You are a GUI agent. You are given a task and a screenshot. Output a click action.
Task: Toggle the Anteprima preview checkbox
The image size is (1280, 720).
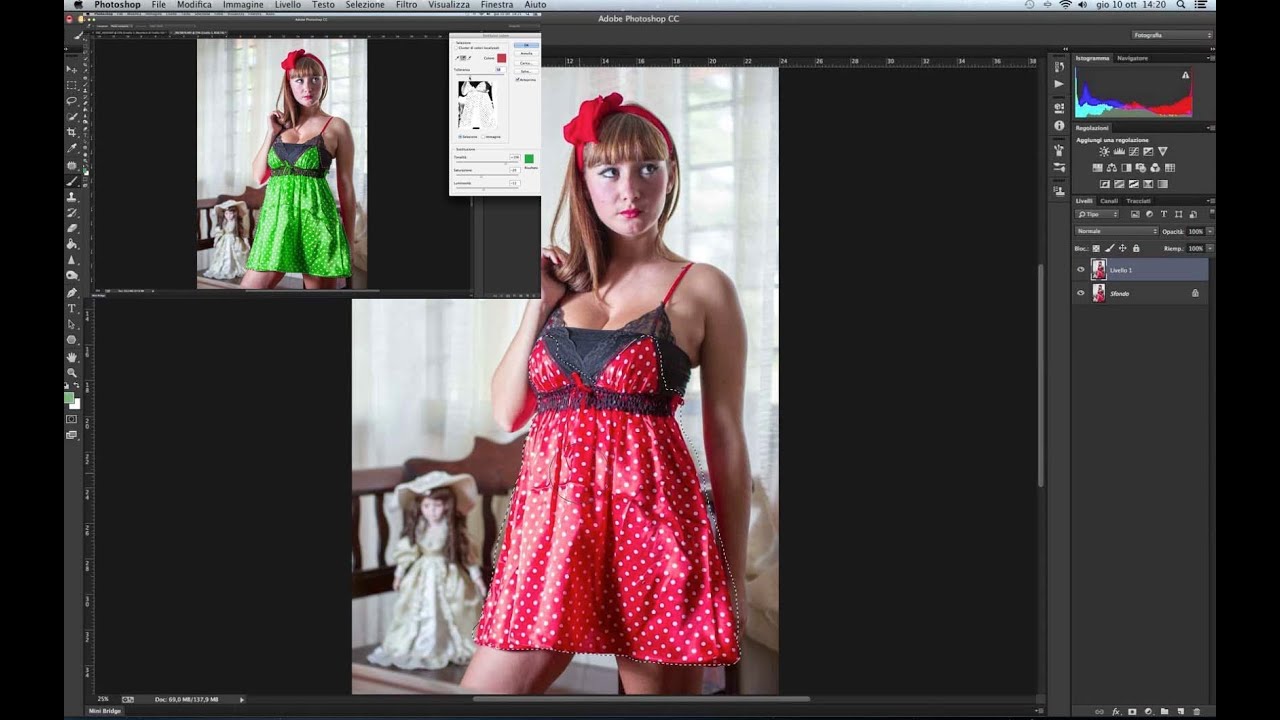click(518, 80)
